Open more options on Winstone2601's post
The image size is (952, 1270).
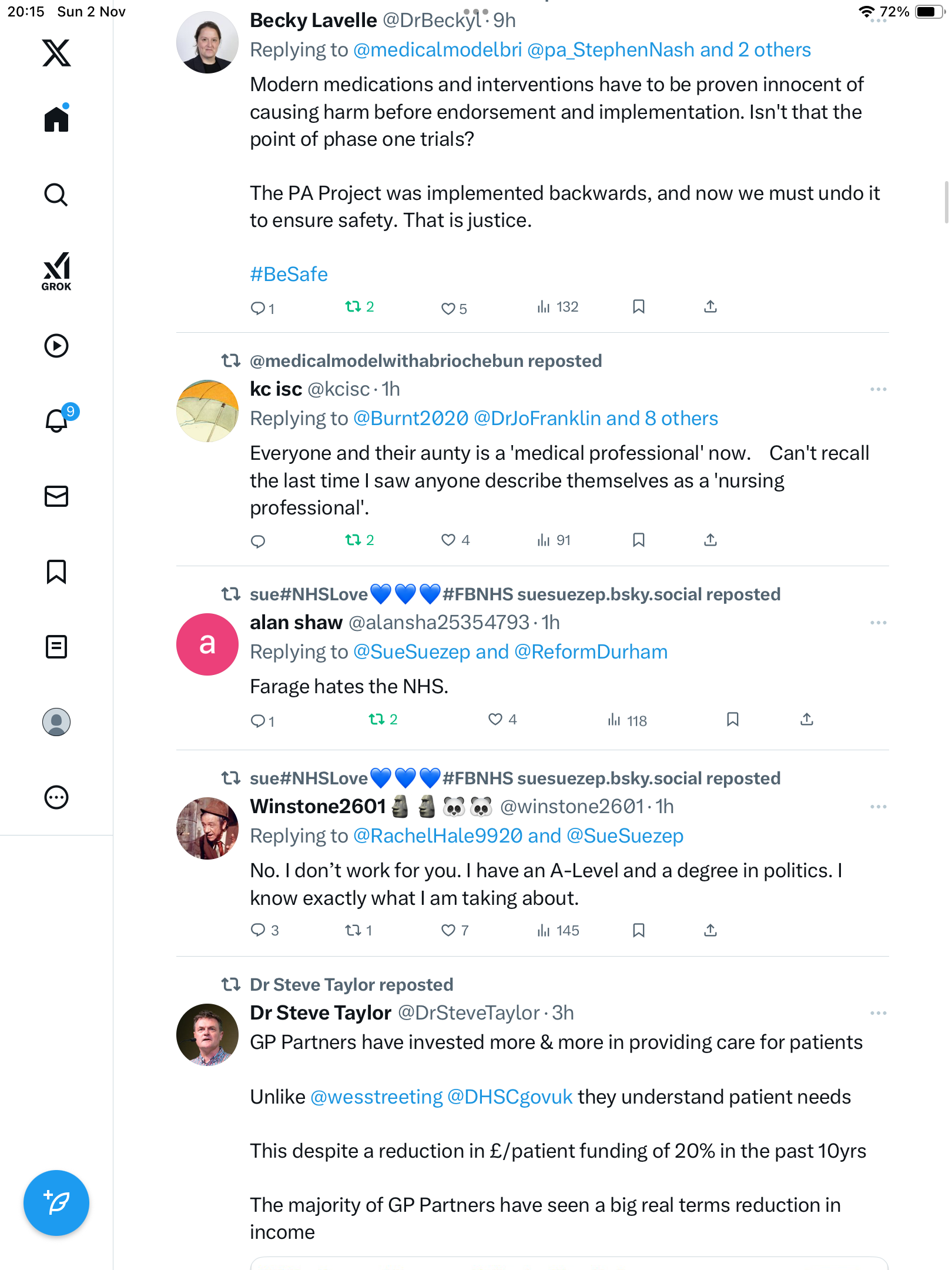pyautogui.click(x=878, y=807)
